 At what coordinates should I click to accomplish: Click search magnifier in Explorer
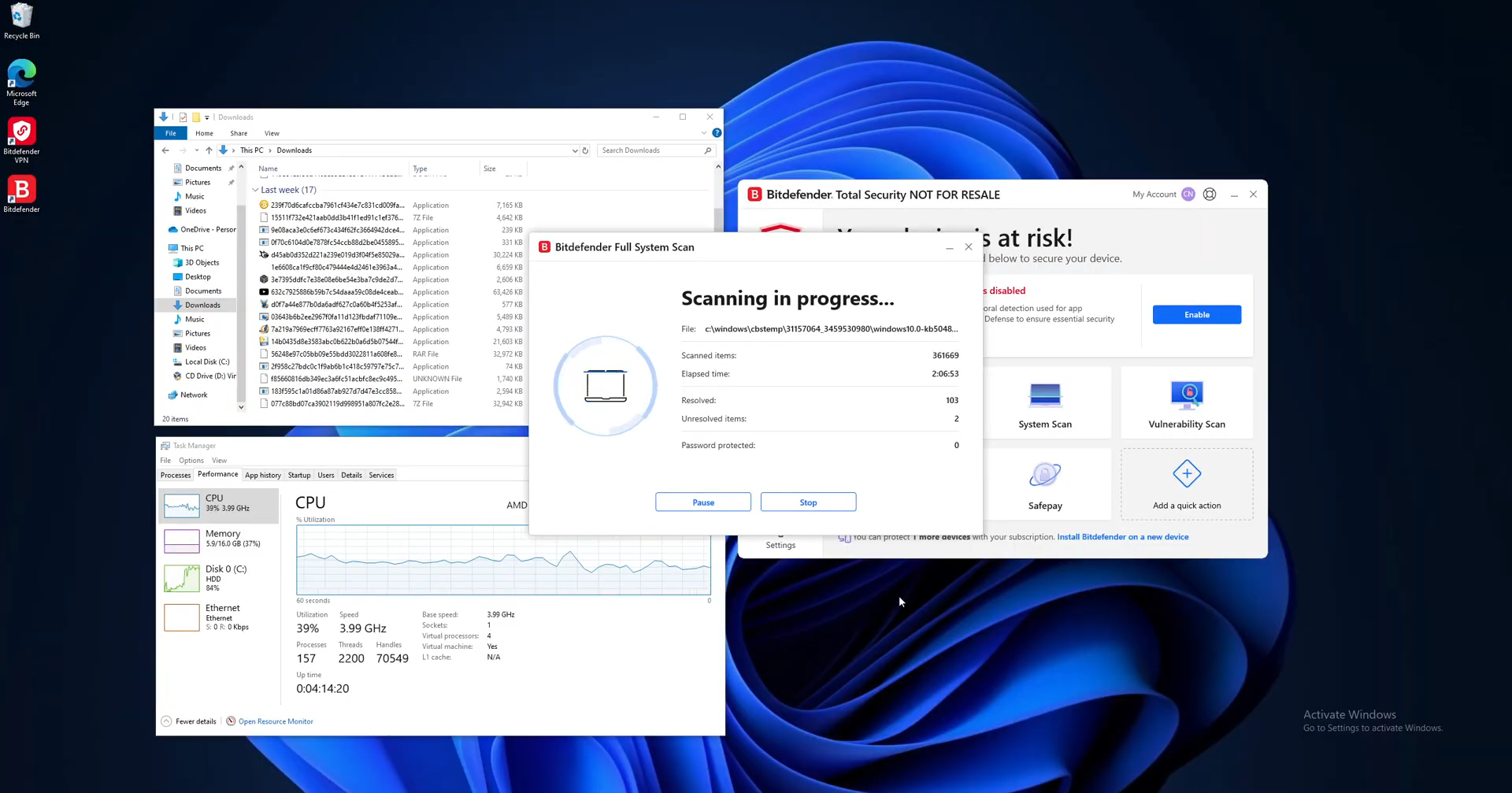click(707, 150)
